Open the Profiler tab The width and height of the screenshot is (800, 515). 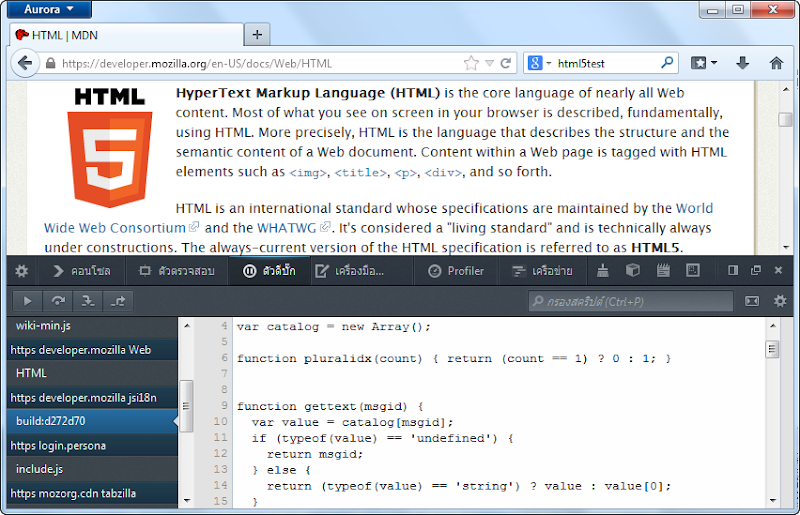point(456,271)
